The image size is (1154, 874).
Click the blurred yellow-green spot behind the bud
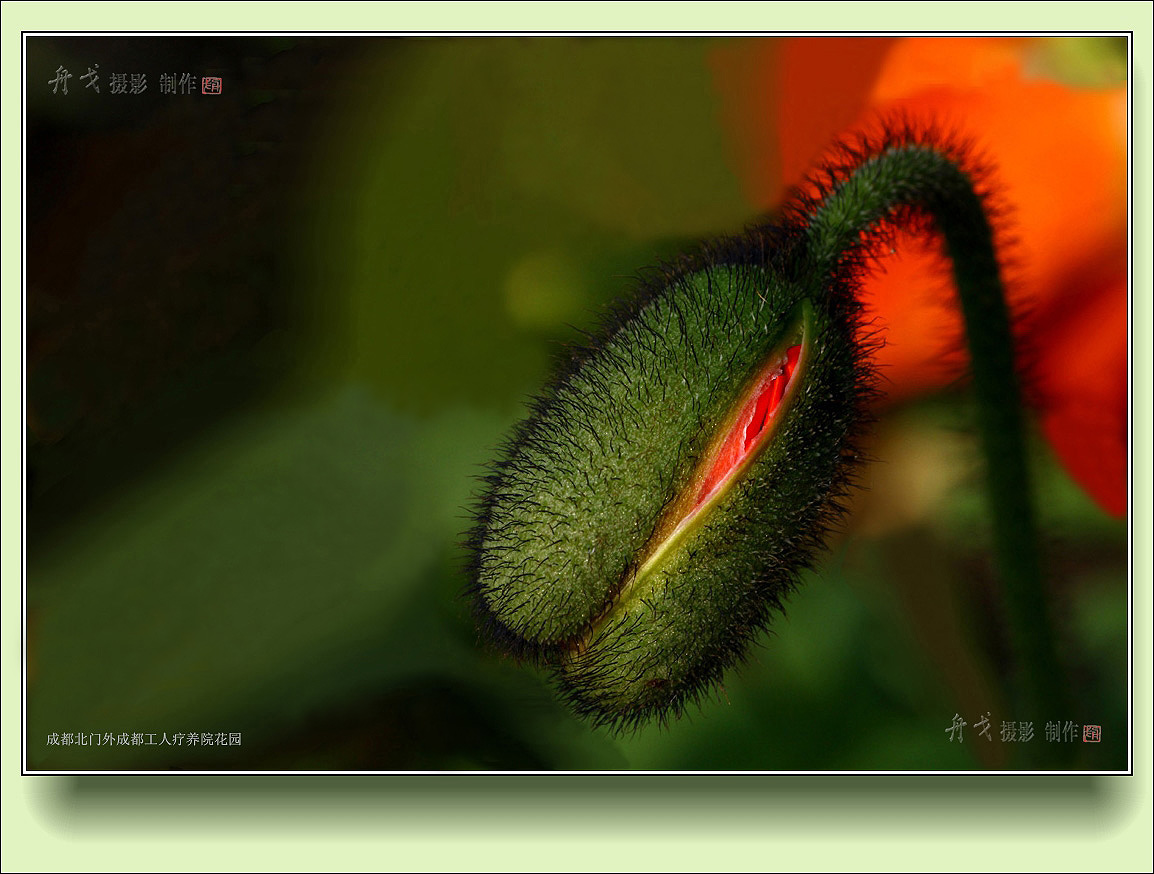[538, 288]
